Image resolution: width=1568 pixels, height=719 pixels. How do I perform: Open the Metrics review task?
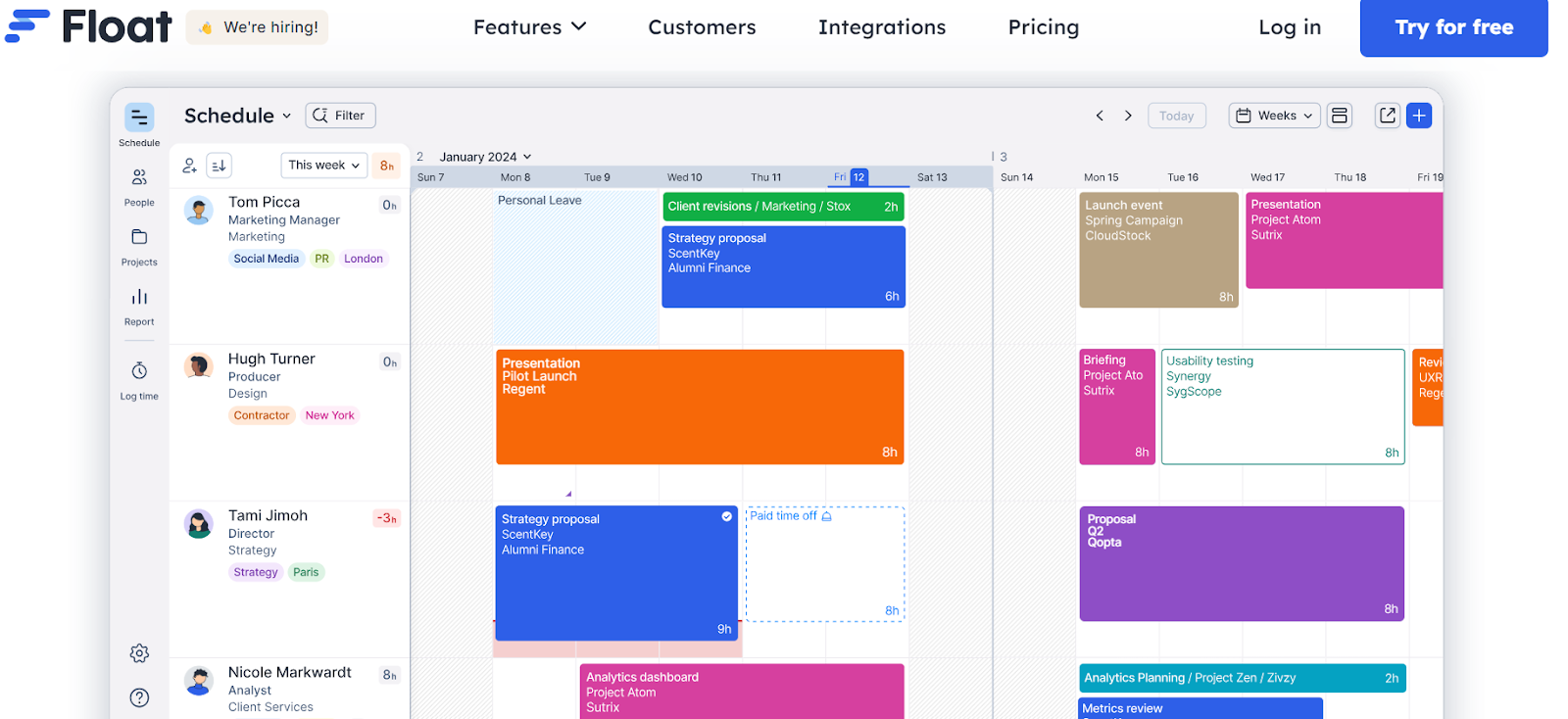click(1200, 708)
